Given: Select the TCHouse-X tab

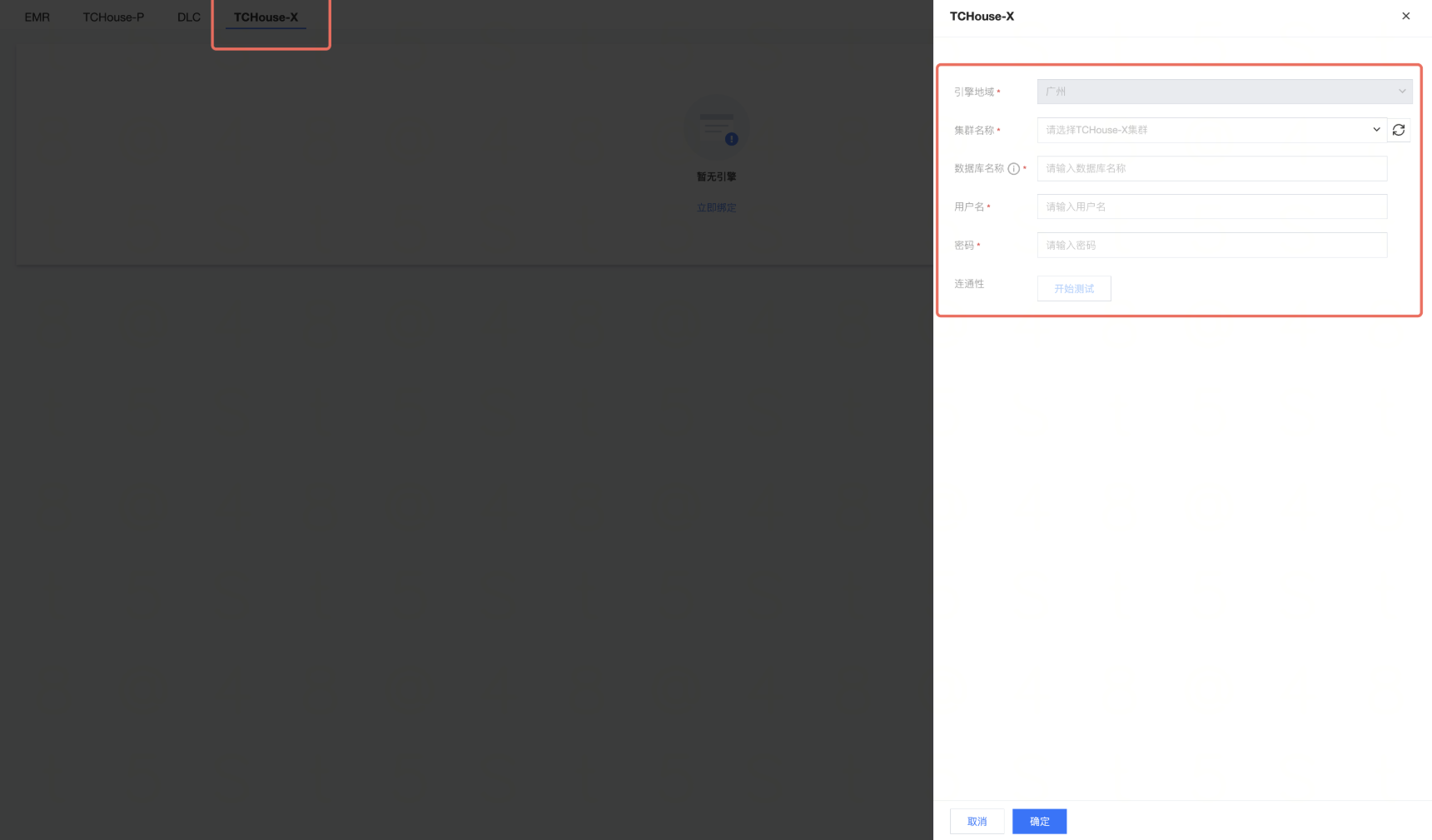Looking at the screenshot, I should 266,17.
